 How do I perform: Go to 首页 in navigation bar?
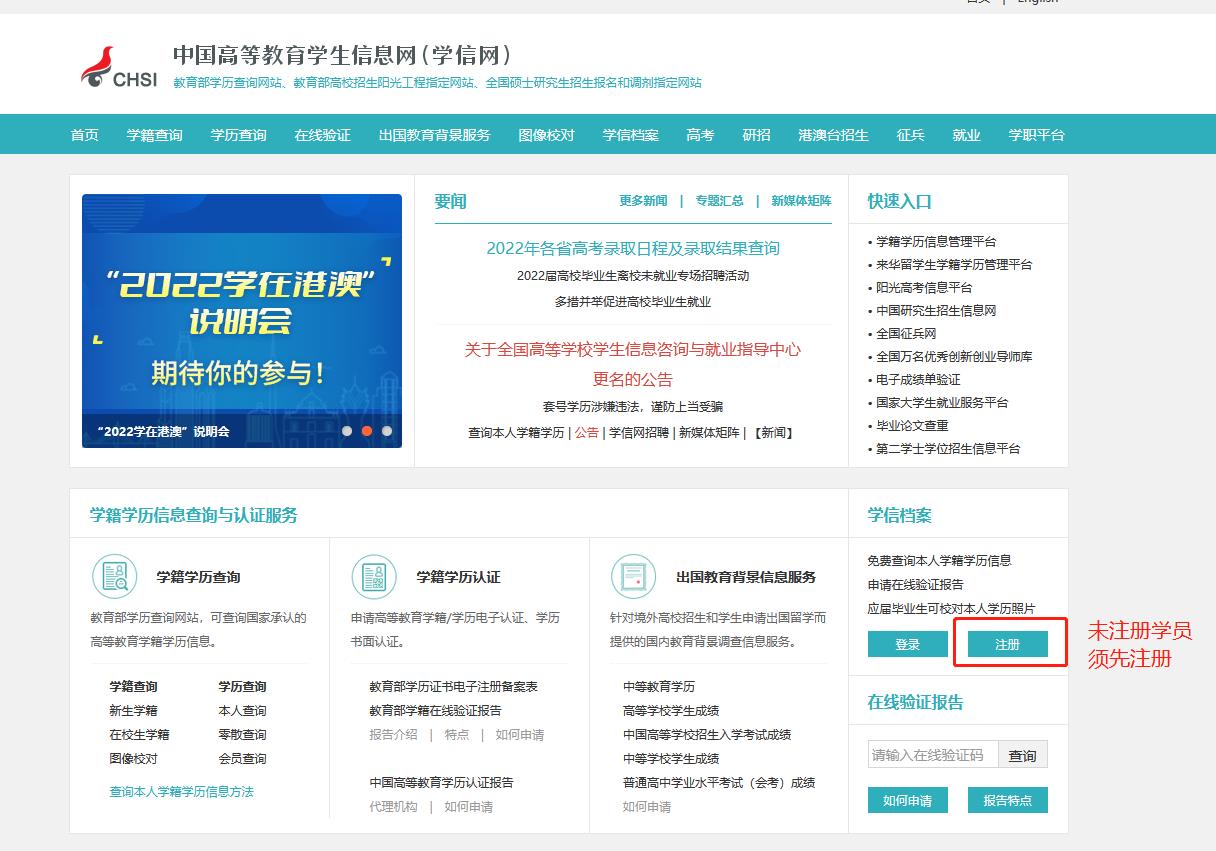(x=85, y=135)
